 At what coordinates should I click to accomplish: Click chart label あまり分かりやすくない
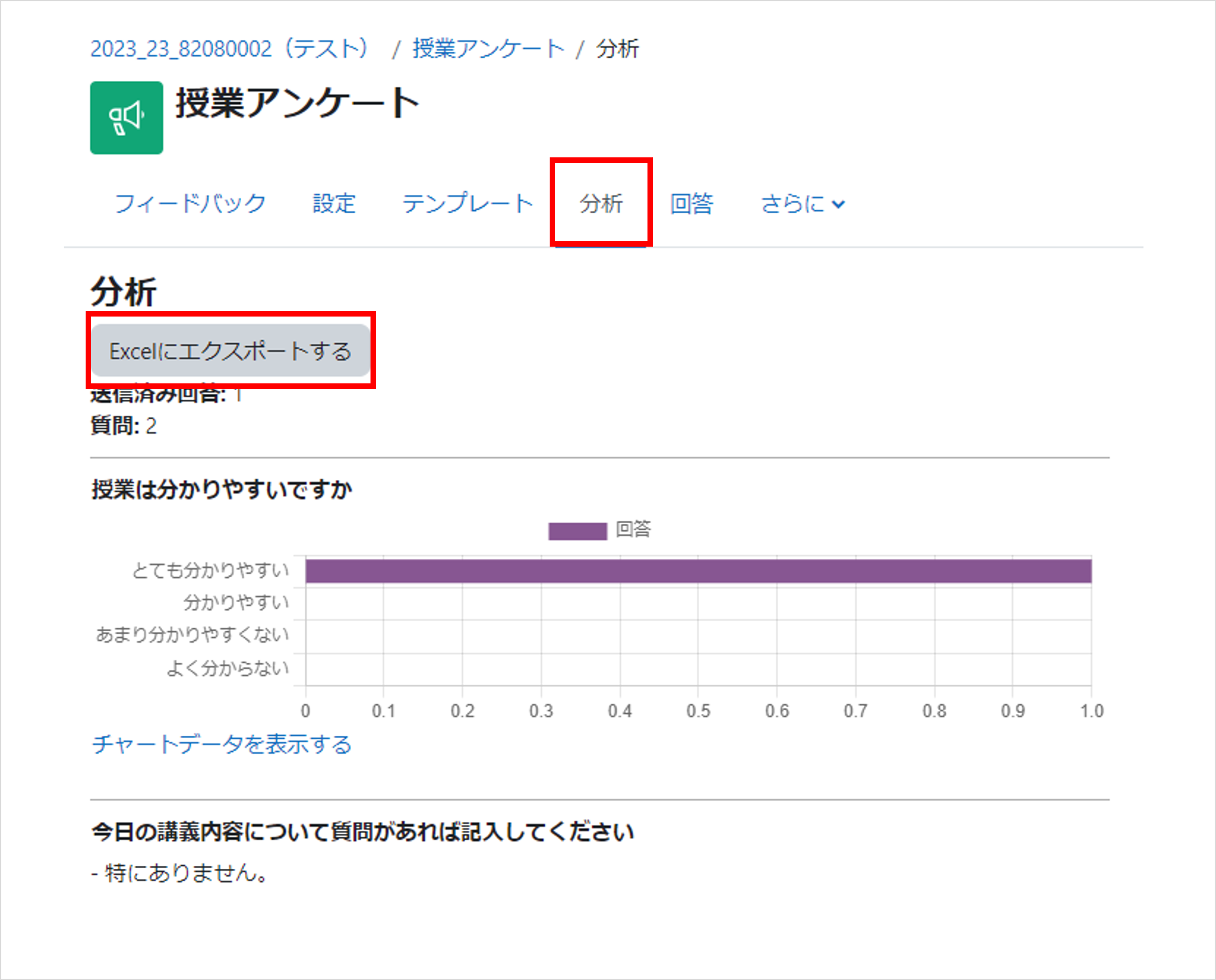193,635
